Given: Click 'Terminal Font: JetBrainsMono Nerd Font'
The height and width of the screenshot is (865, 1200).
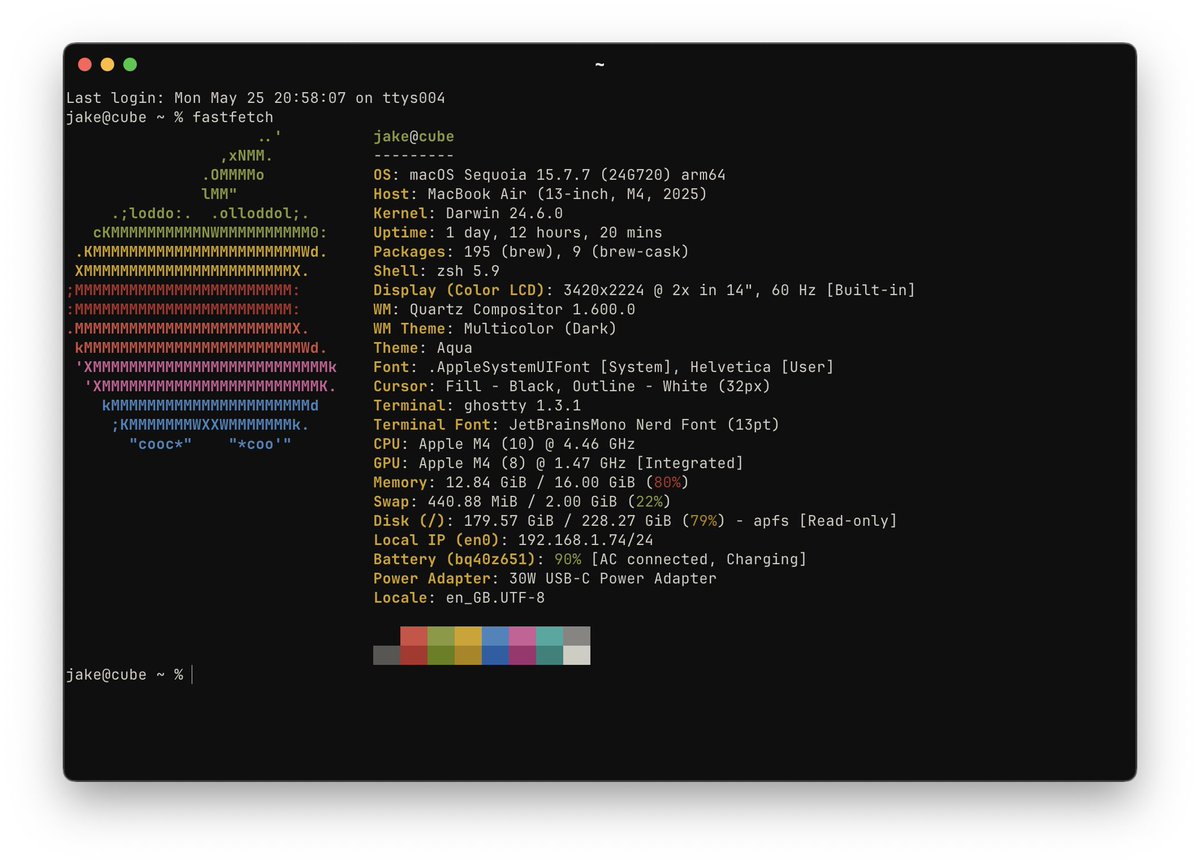Looking at the screenshot, I should point(576,424).
